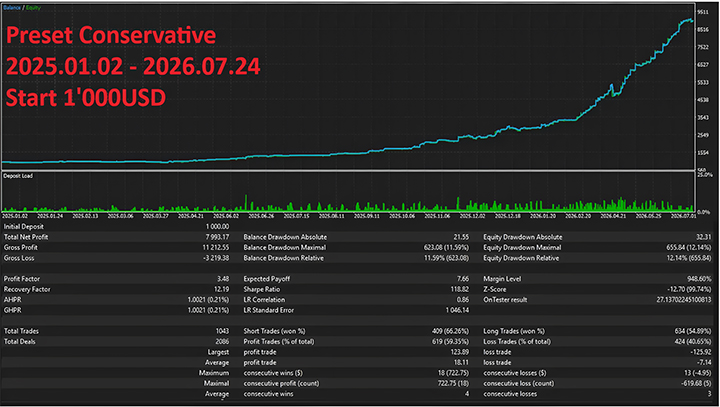Select Balance Drawdown Maximal value 623.08 (11.59%)
720x407 pixels.
(446, 248)
